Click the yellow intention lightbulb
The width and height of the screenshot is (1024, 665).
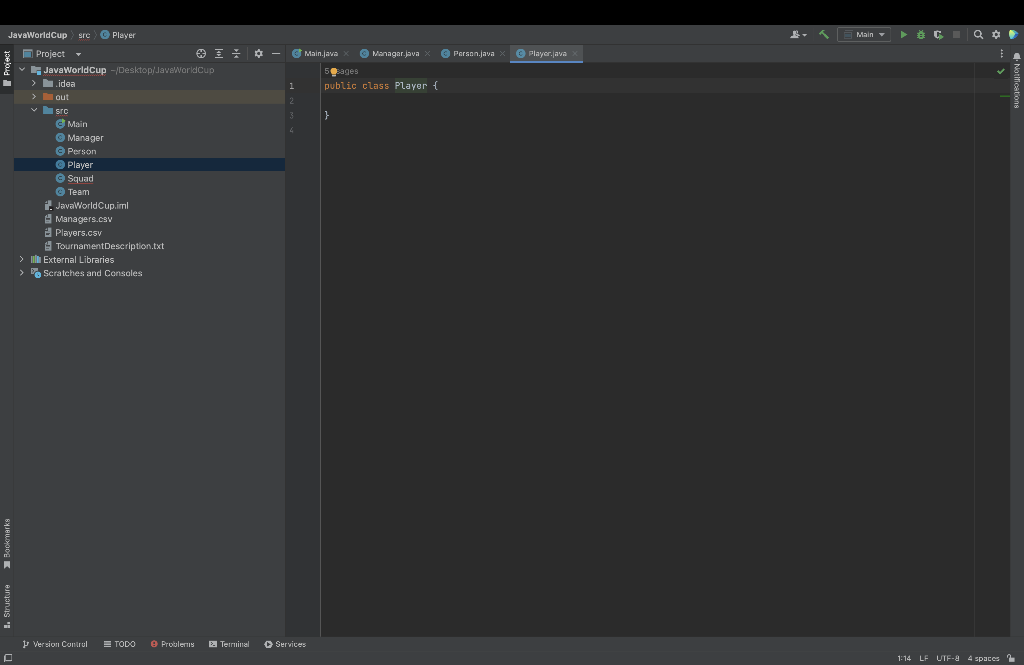[334, 72]
